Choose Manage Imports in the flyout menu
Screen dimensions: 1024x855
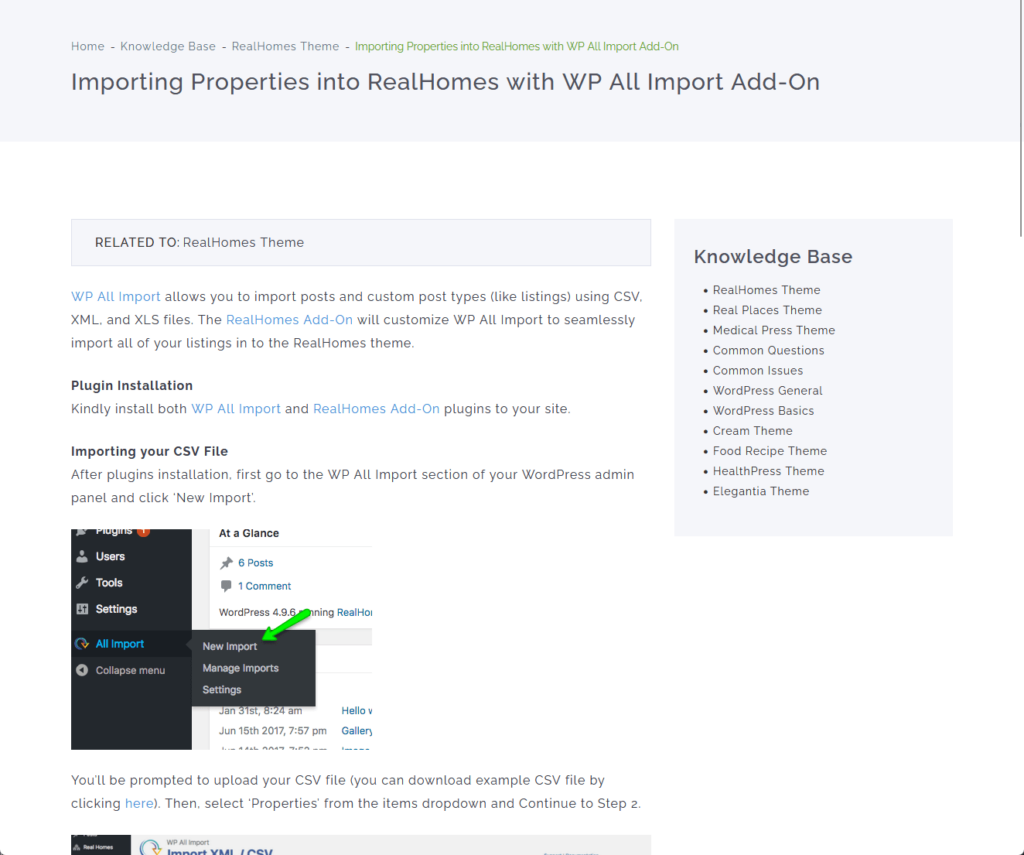pyautogui.click(x=240, y=667)
